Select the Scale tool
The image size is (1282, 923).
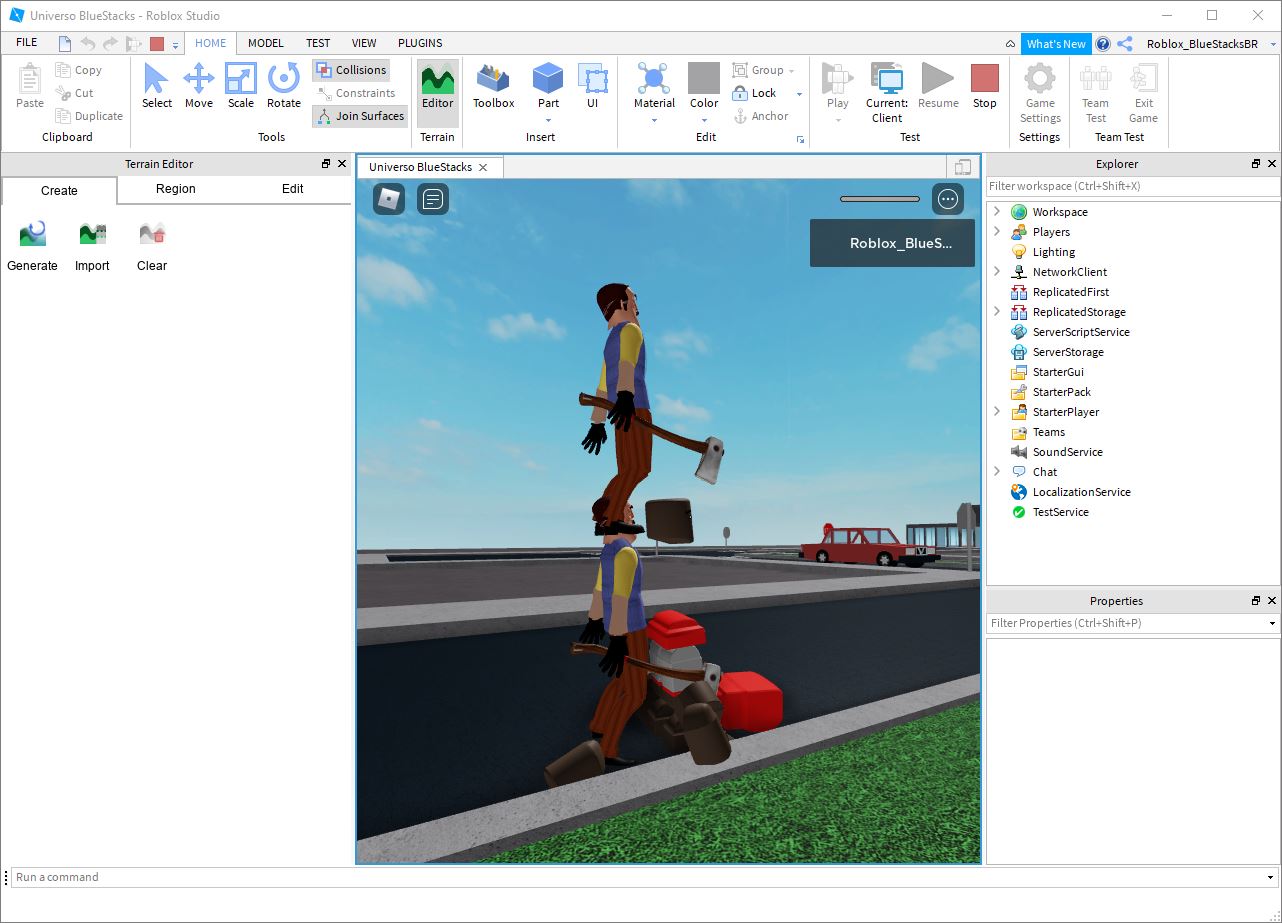[241, 86]
